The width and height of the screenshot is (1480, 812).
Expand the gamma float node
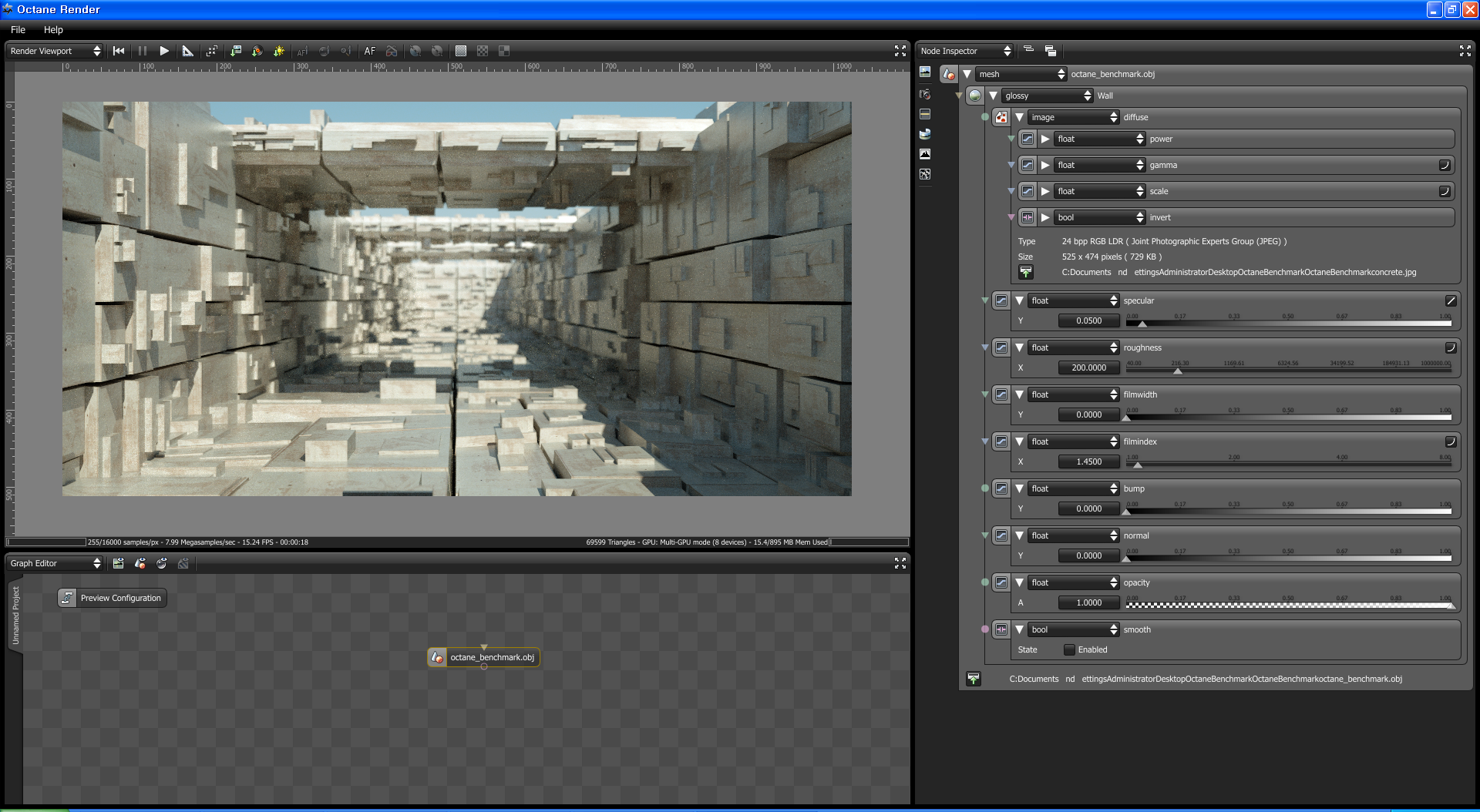1044,165
